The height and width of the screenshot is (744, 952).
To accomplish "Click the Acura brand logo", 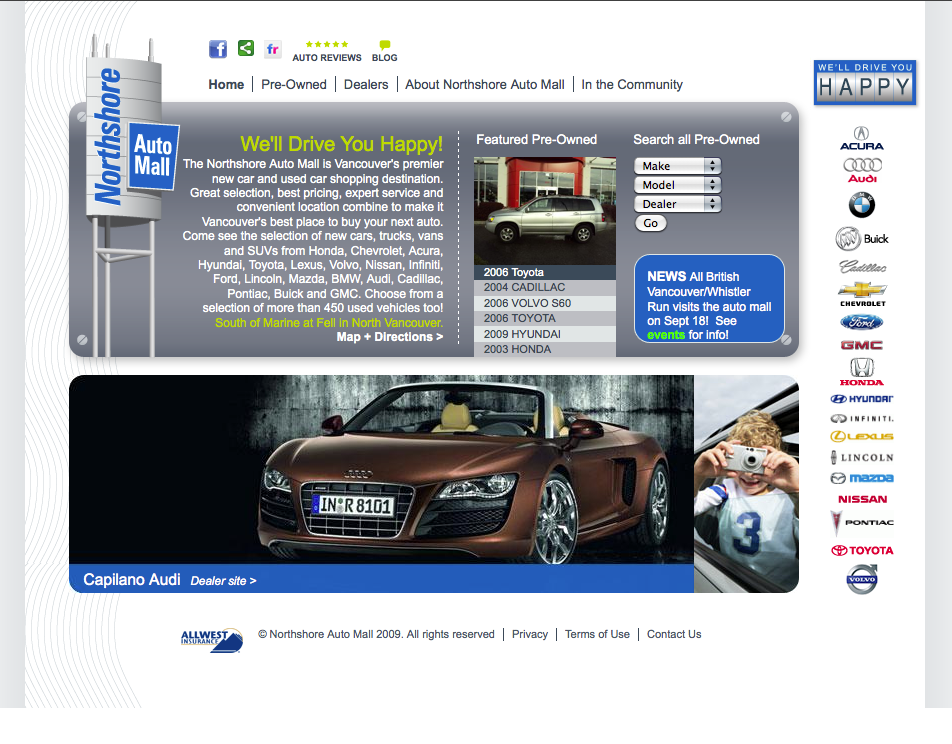I will (x=862, y=138).
